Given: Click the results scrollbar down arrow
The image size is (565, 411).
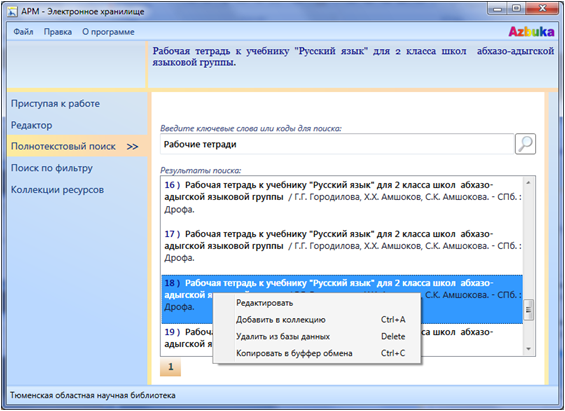Looking at the screenshot, I should coord(529,349).
